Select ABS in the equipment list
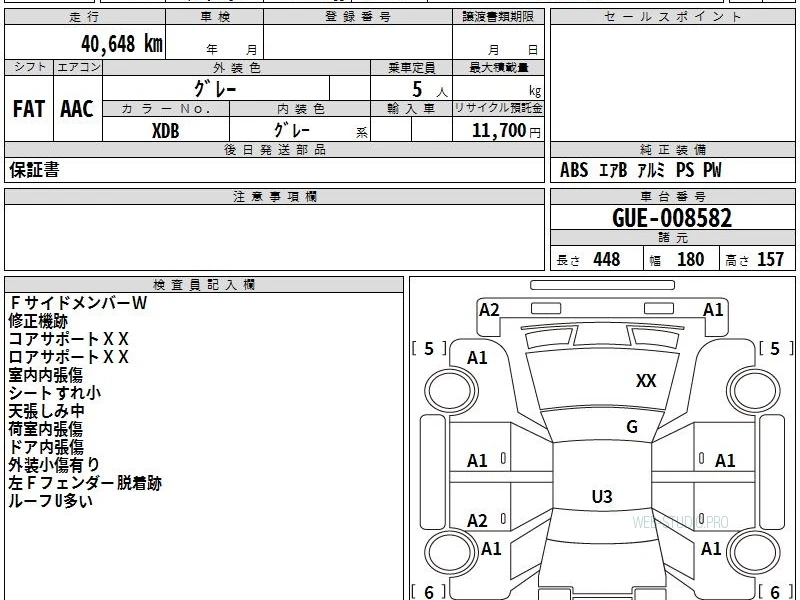 point(574,170)
